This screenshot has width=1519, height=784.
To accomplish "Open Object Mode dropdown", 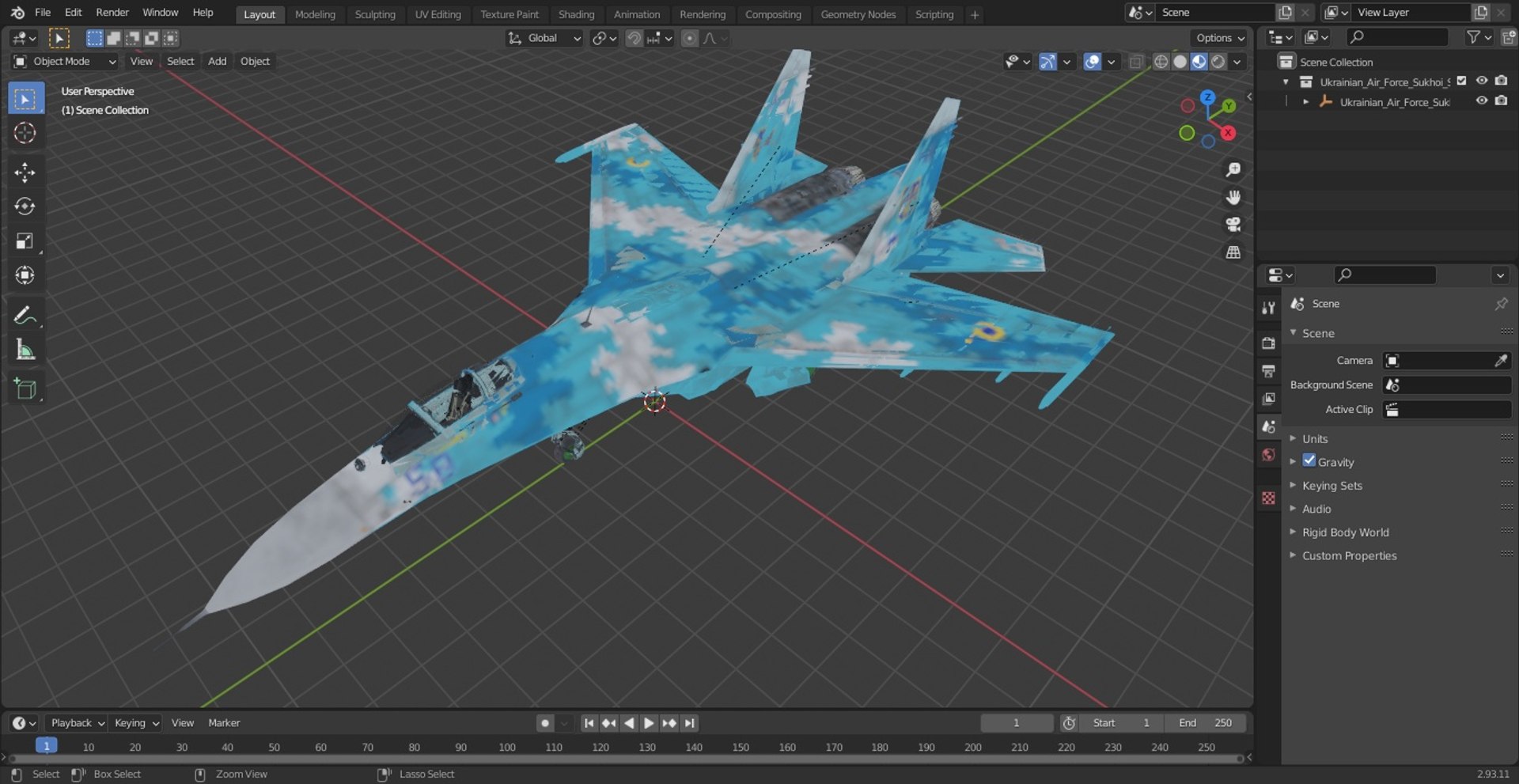I will [x=65, y=62].
